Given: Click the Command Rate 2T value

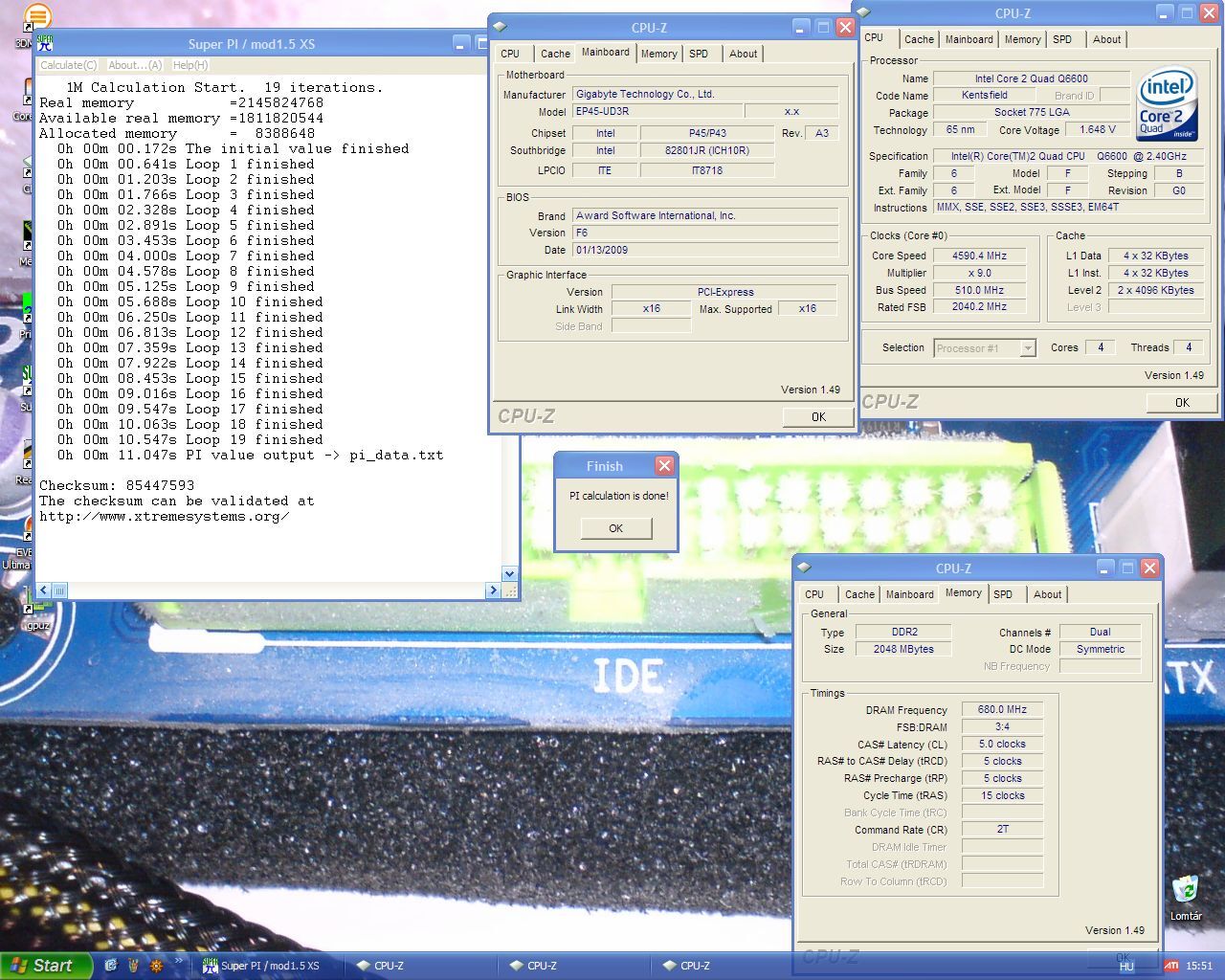Looking at the screenshot, I should coord(1002,829).
